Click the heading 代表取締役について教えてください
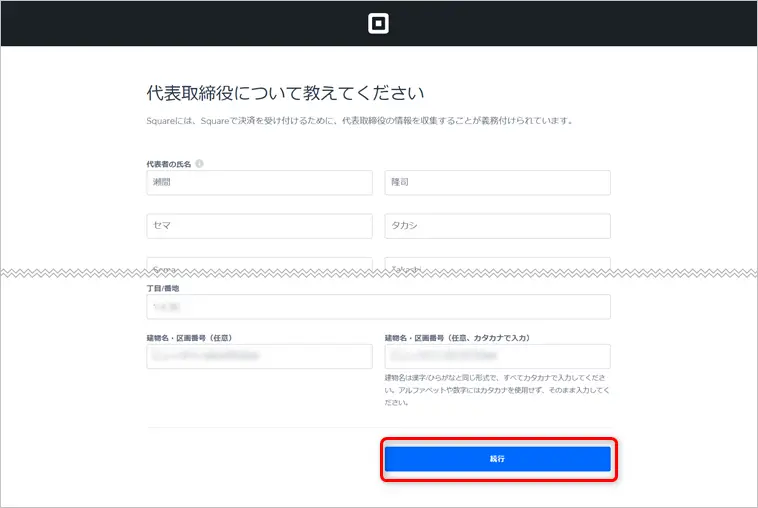 coord(286,93)
